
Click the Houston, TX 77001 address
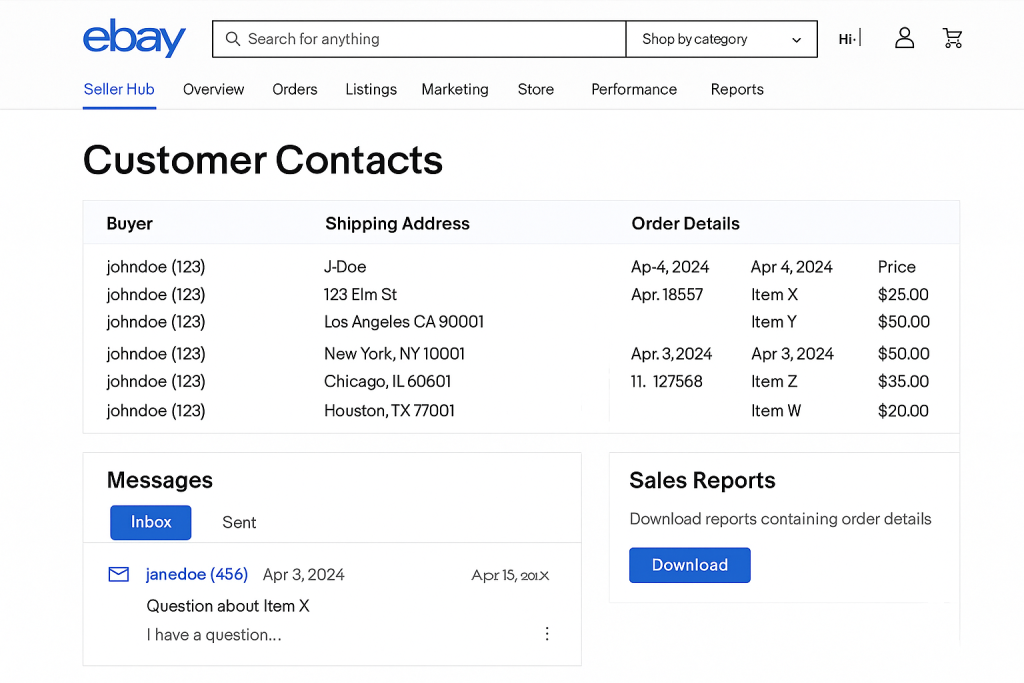click(x=389, y=411)
